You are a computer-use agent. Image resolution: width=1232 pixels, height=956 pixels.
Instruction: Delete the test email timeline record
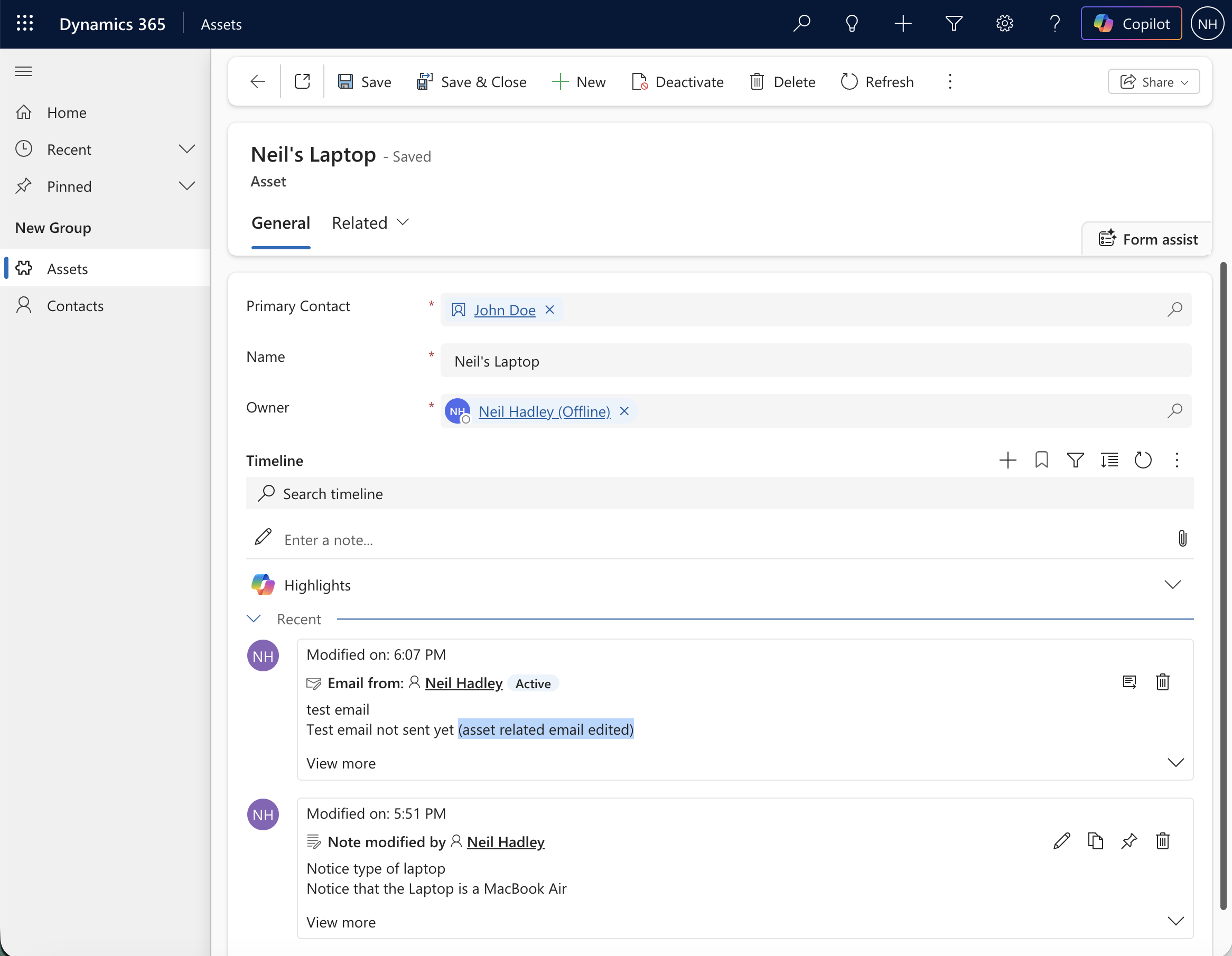point(1163,682)
